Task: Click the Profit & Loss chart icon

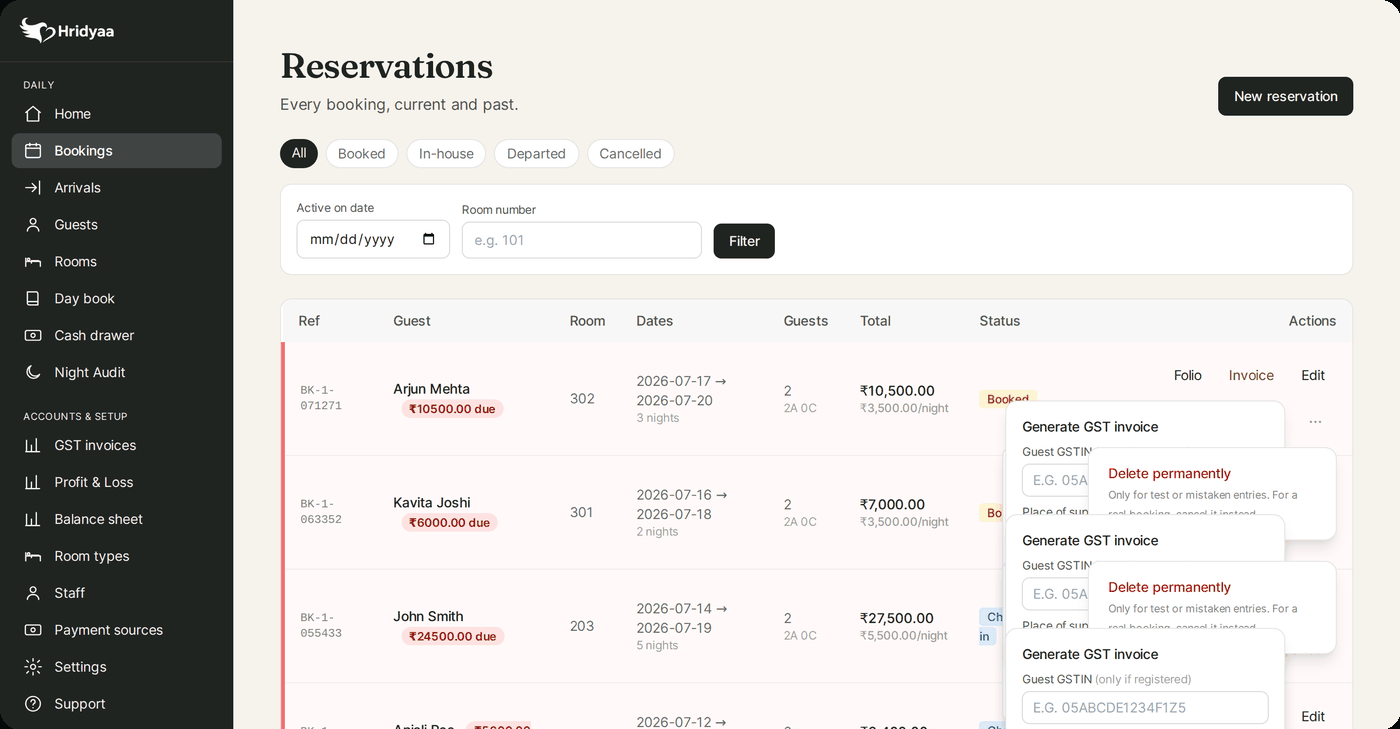Action: click(x=33, y=483)
